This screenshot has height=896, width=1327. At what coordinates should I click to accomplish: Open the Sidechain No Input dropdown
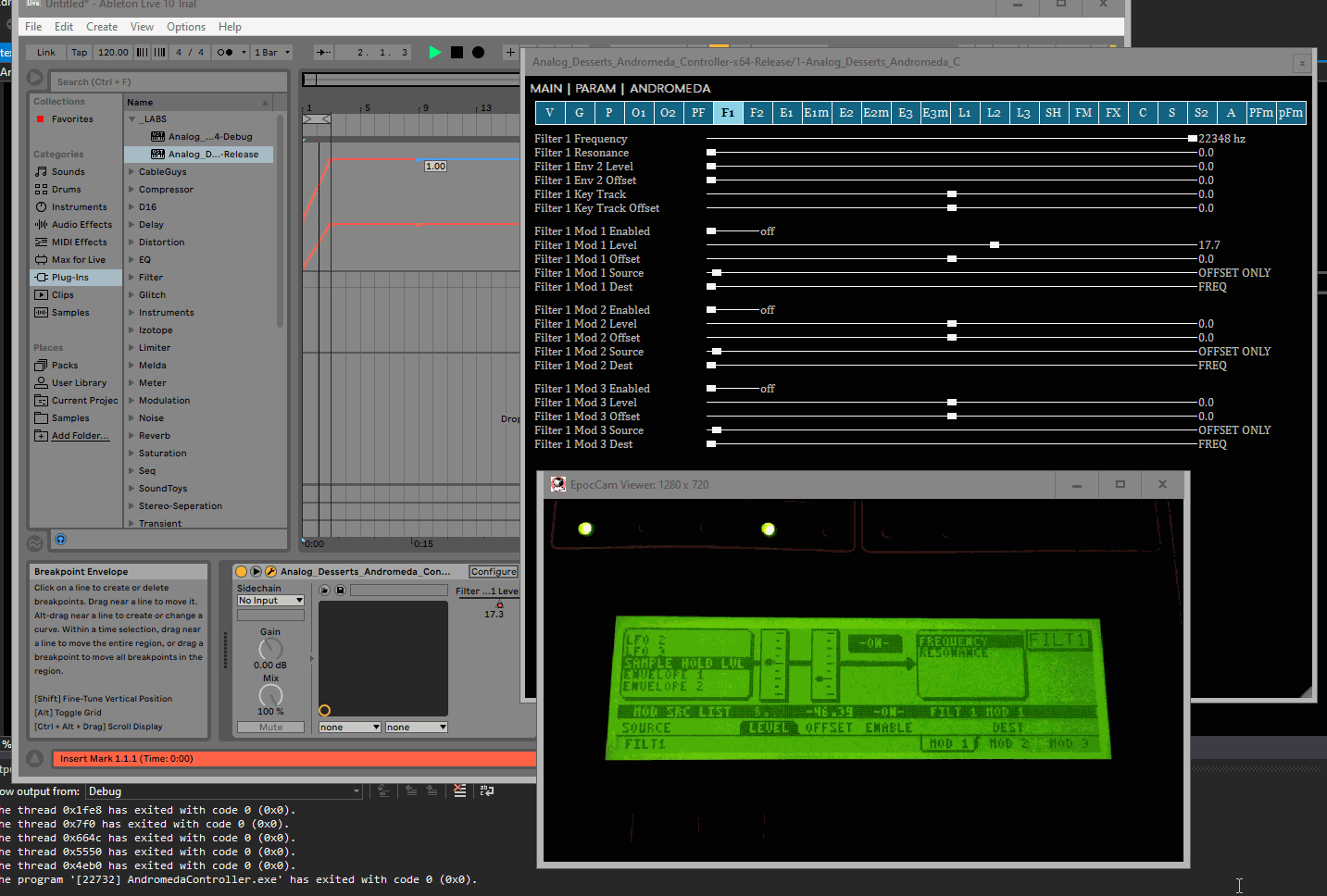pos(270,601)
